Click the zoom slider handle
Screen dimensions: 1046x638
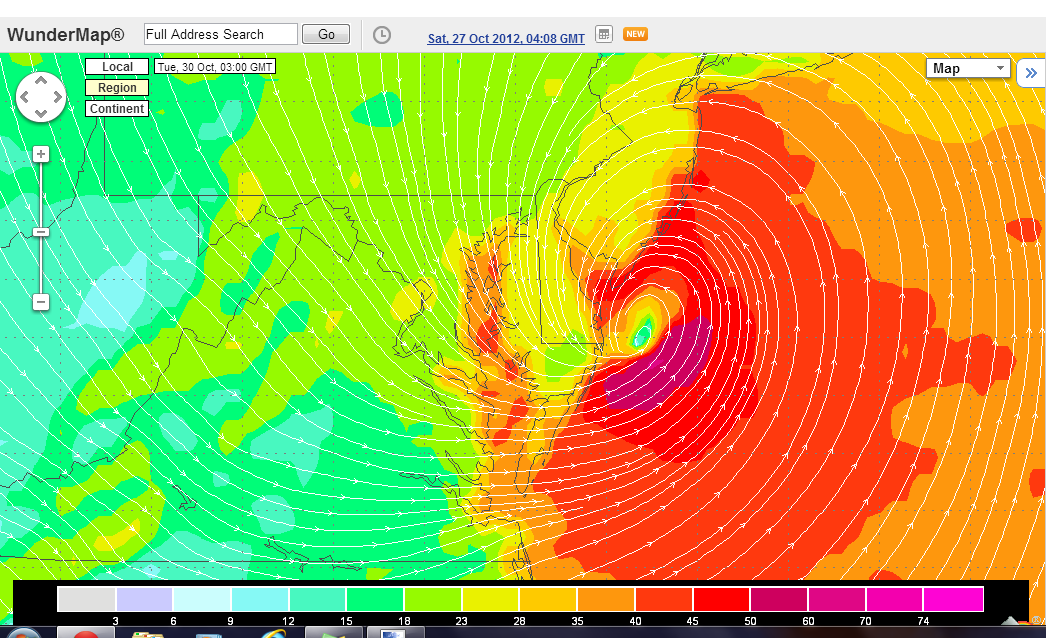(41, 232)
